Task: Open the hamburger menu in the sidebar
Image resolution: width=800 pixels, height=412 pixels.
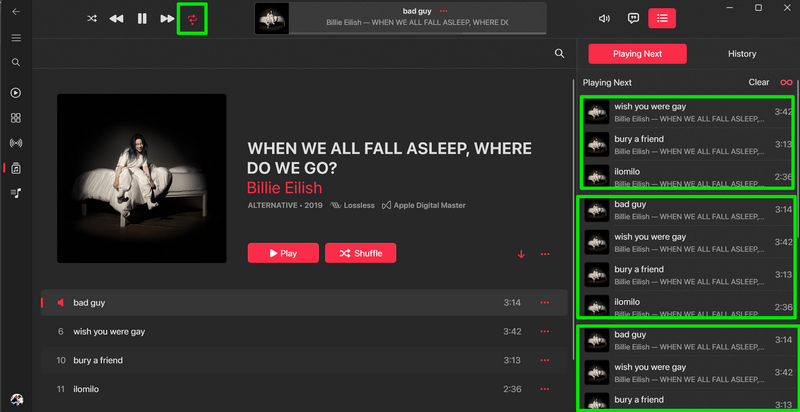Action: coord(16,38)
